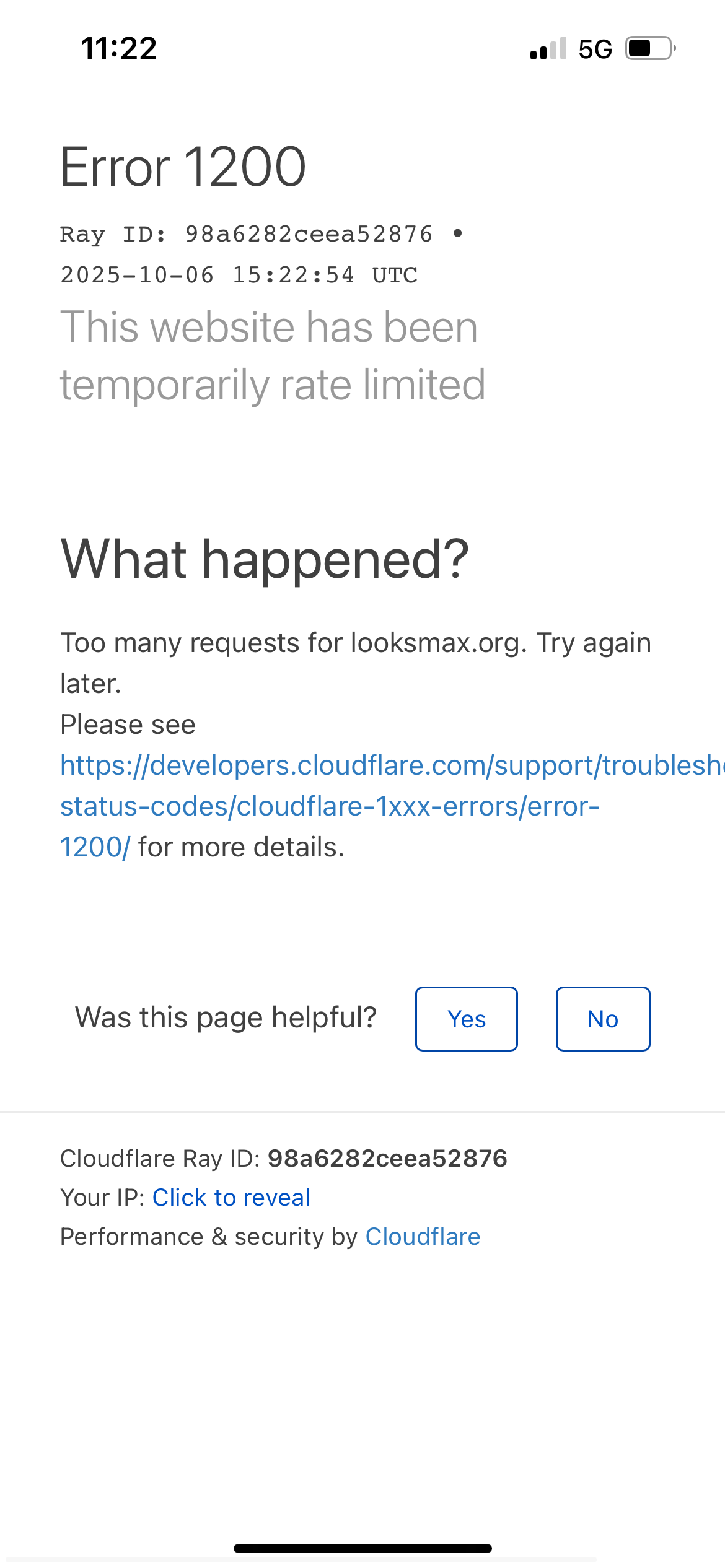The height and width of the screenshot is (1568, 725).
Task: Click the bold Ray ID in footer
Action: (387, 1158)
